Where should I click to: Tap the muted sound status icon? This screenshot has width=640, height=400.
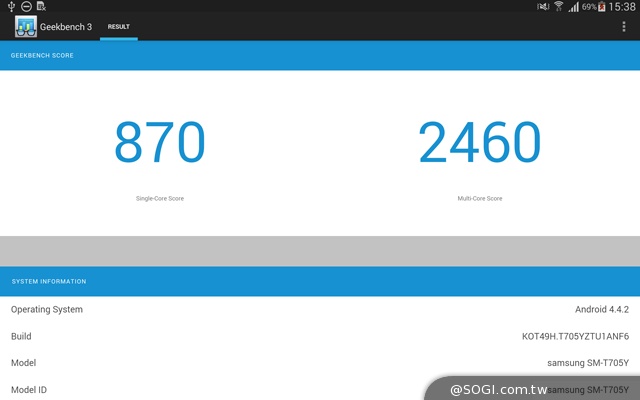(541, 7)
